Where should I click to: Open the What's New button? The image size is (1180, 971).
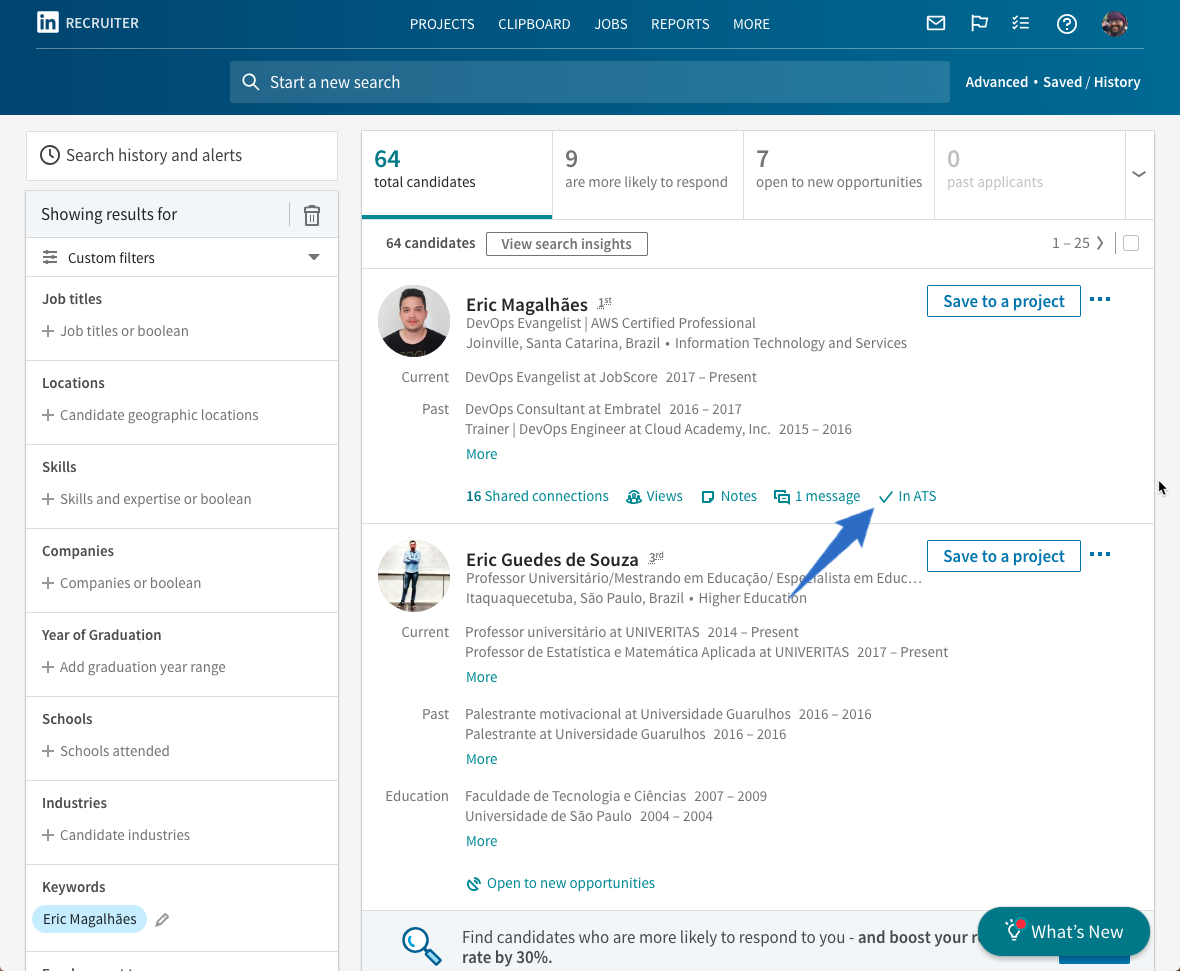1063,932
